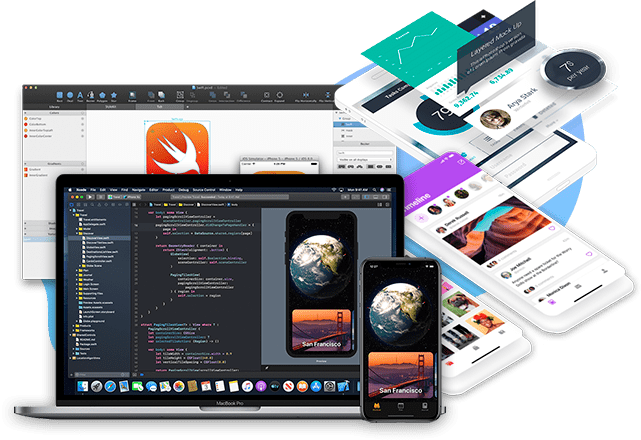Open Safari from the Dock
This screenshot has width=641, height=440.
[x=110, y=386]
